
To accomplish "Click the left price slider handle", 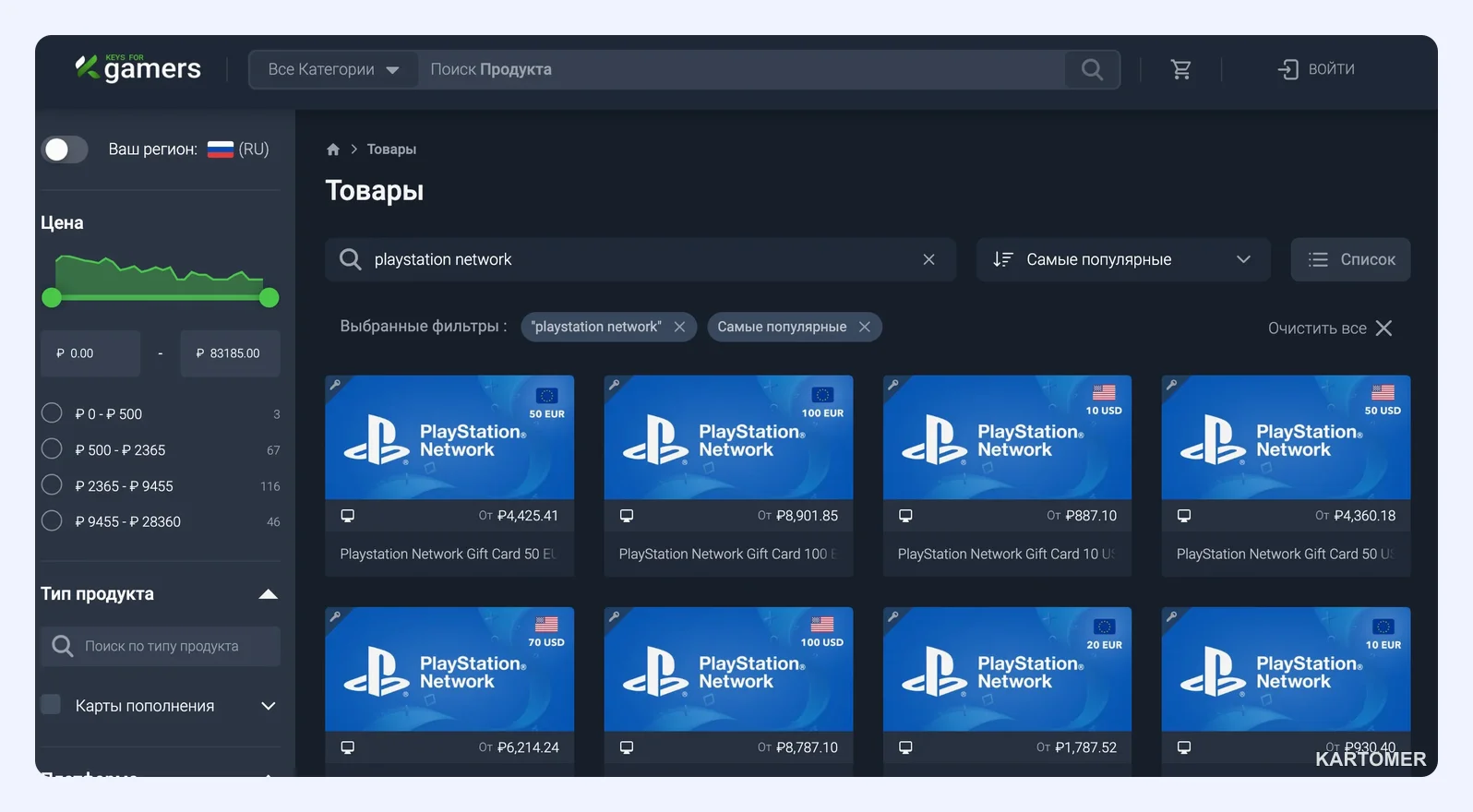I will 52,297.
